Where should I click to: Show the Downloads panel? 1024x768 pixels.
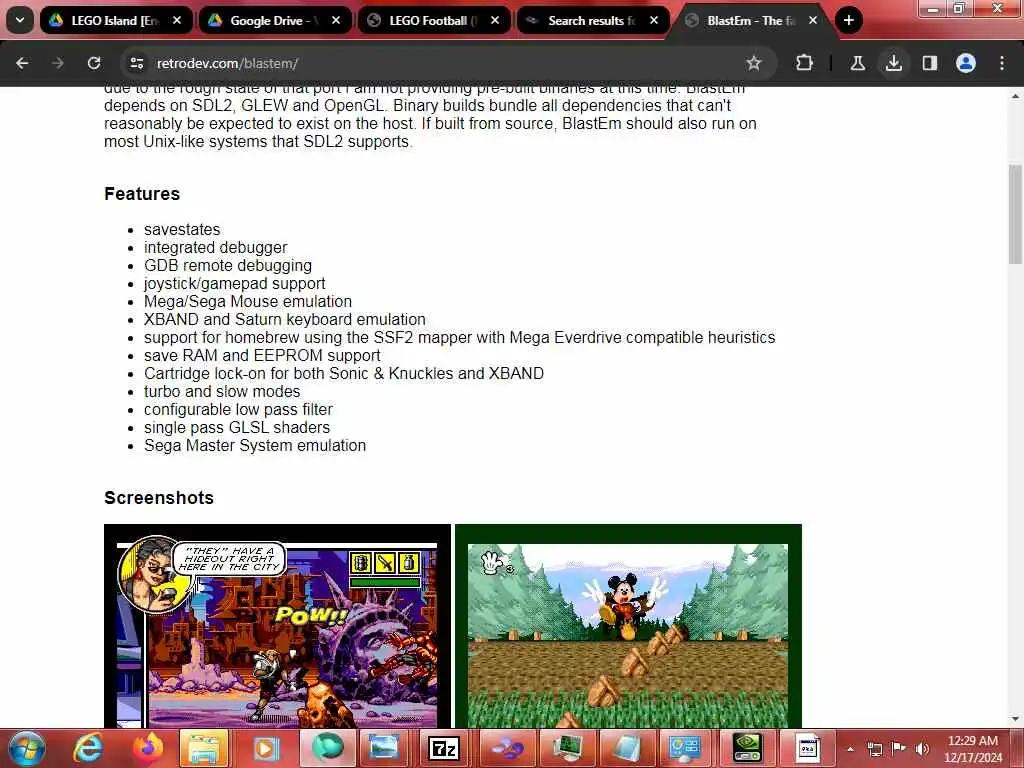pos(893,63)
